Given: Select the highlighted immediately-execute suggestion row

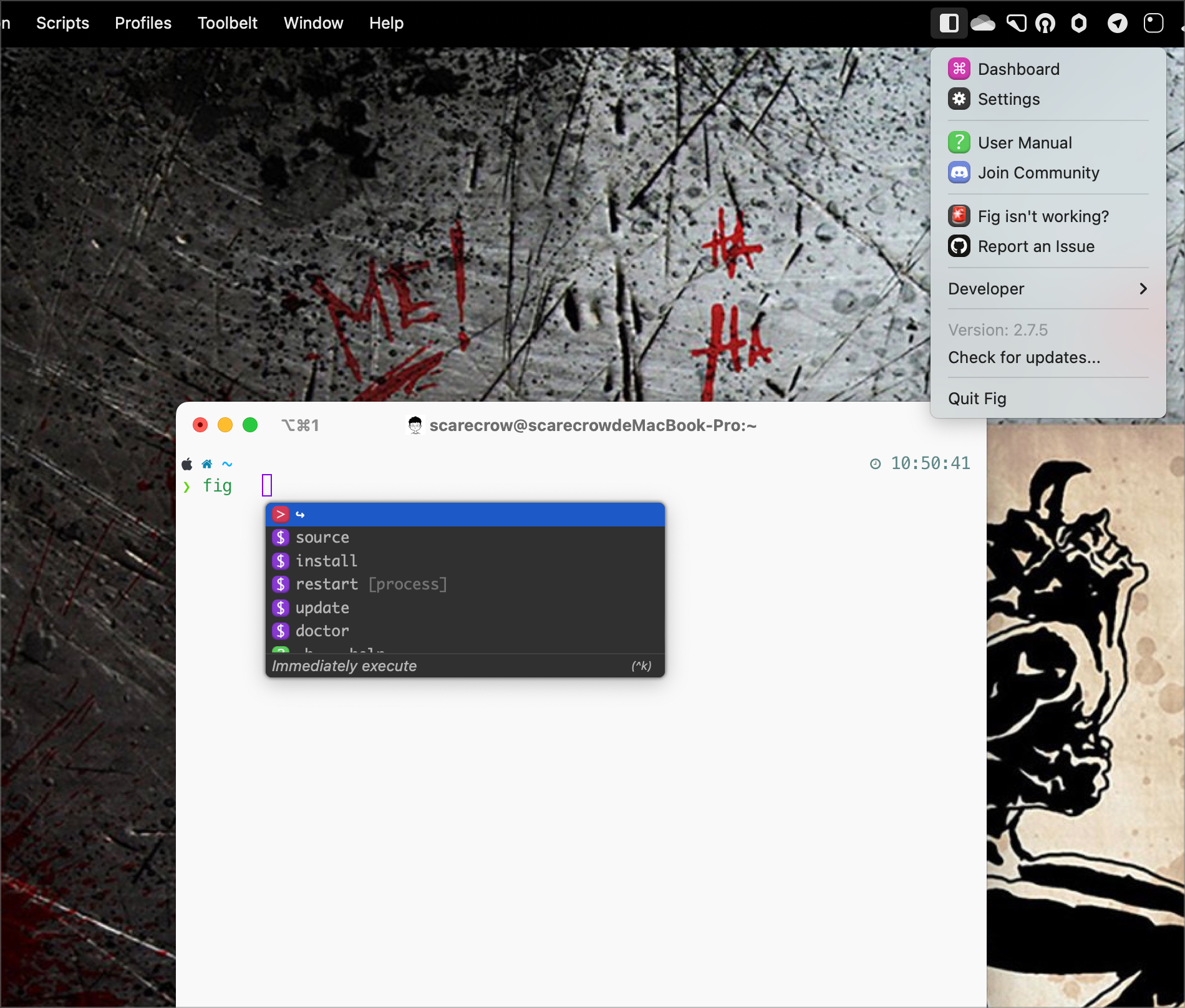Looking at the screenshot, I should (465, 514).
